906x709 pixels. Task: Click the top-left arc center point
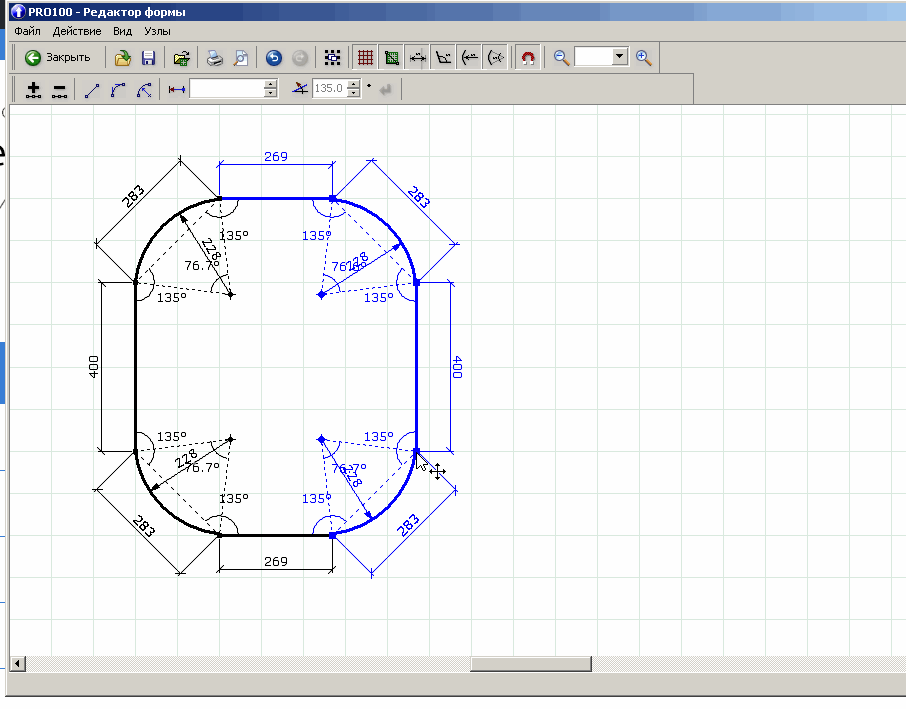(231, 295)
